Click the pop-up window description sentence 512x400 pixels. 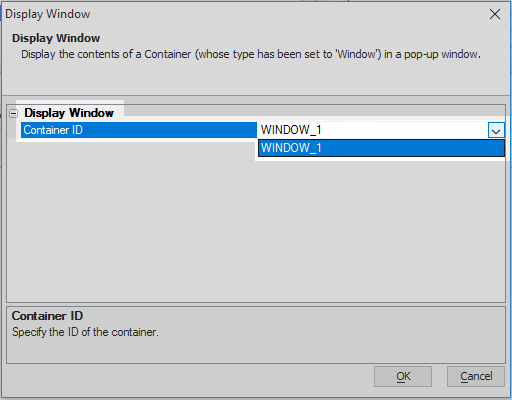pos(251,54)
